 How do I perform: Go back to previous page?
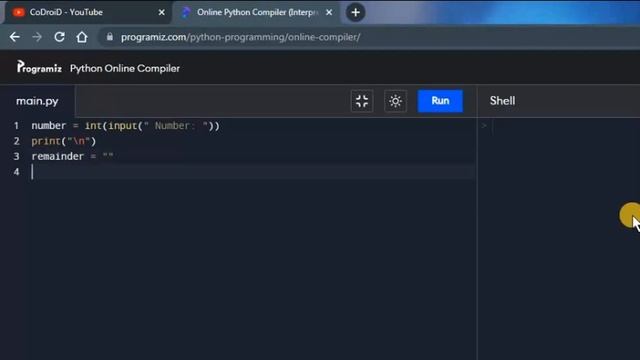tap(15, 37)
